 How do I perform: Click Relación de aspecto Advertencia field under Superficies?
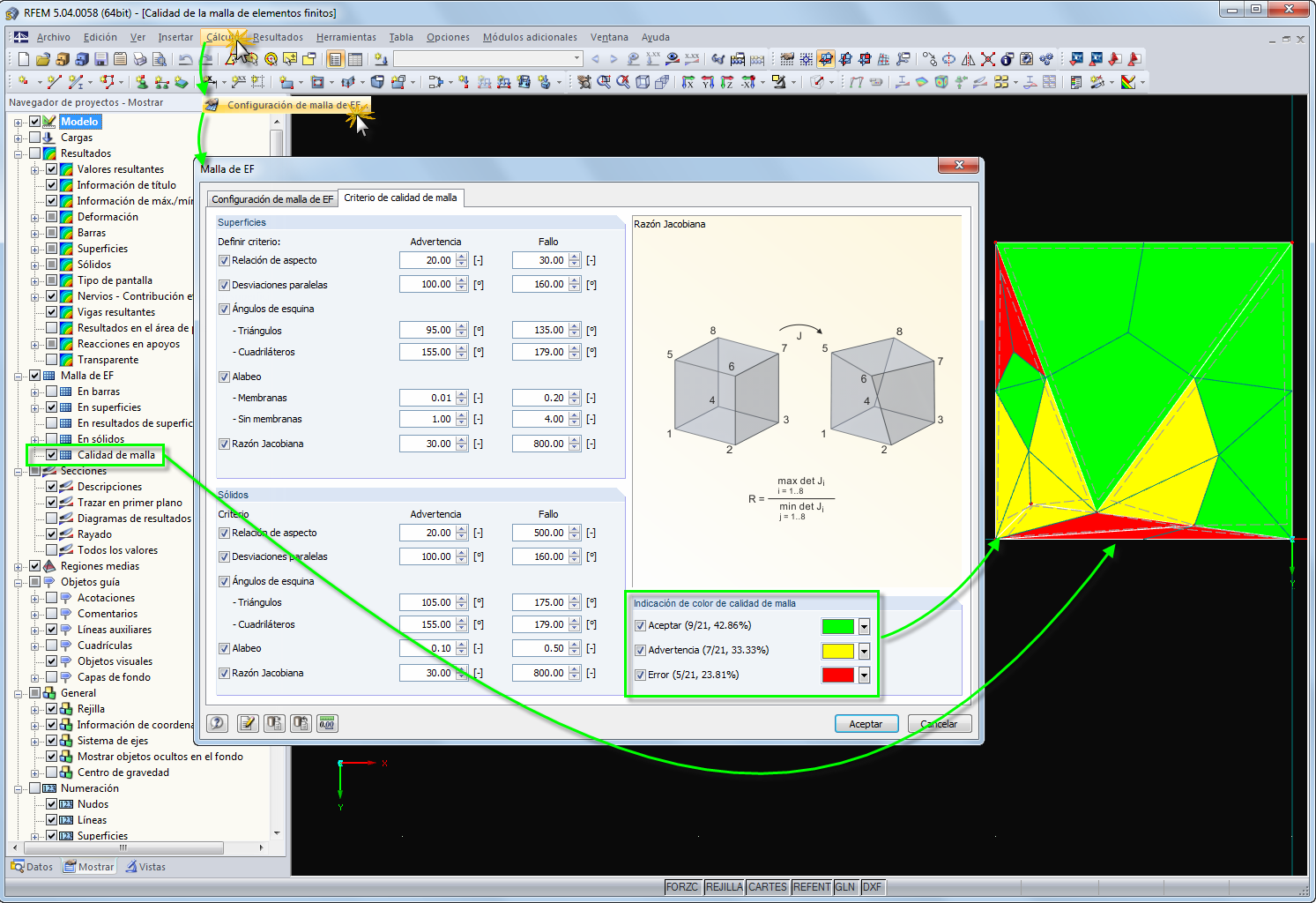tap(427, 260)
